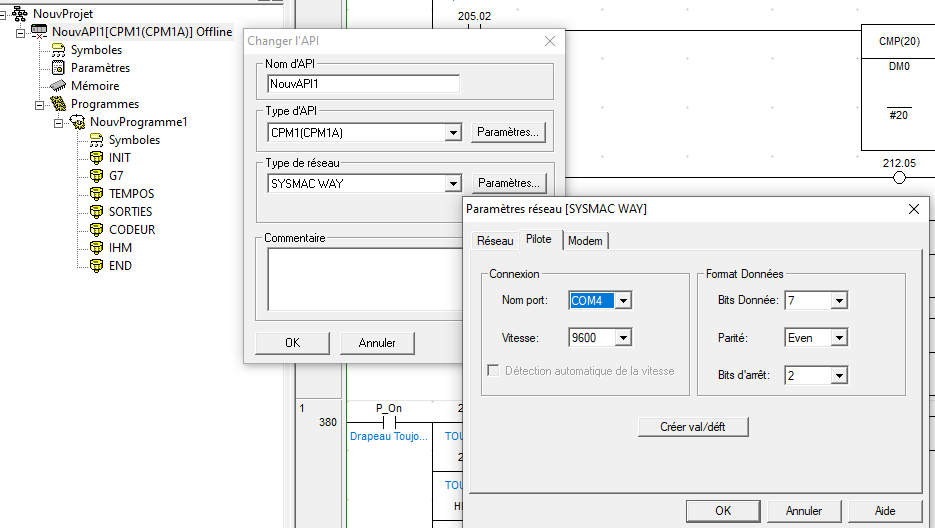This screenshot has width=935, height=528.
Task: Click the Nom d'API text field
Action: tap(363, 84)
